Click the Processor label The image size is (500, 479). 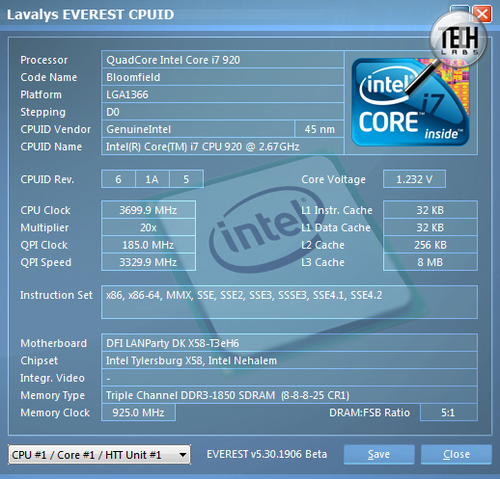click(x=44, y=60)
